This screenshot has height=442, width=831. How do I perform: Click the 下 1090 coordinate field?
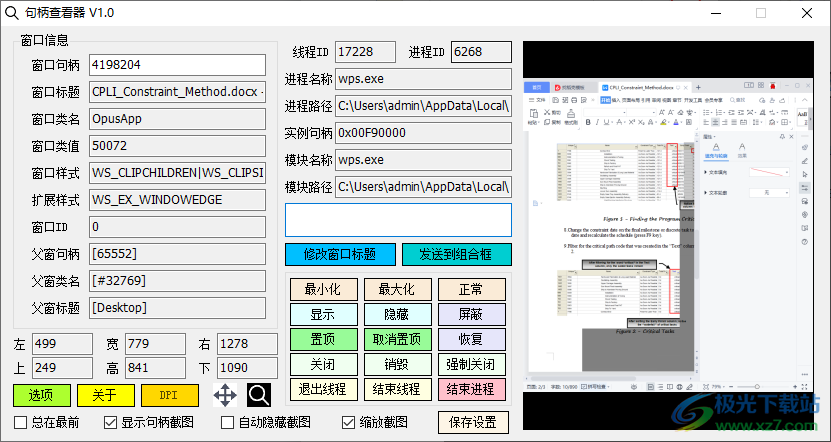[247, 368]
